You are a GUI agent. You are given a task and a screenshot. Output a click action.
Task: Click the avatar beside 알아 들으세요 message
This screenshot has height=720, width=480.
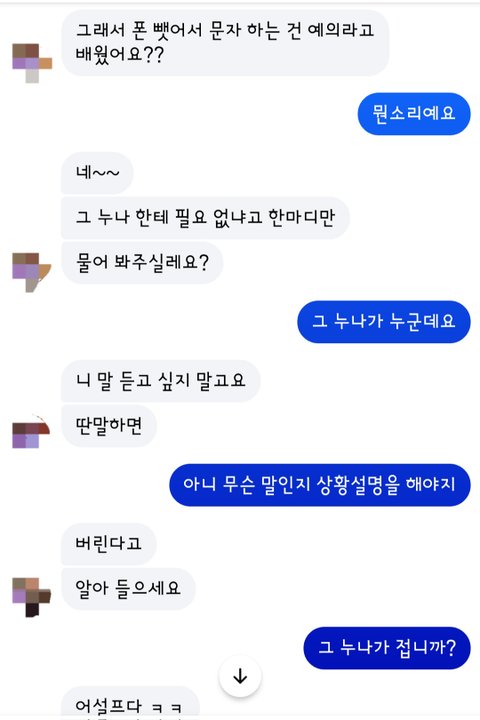point(32,597)
